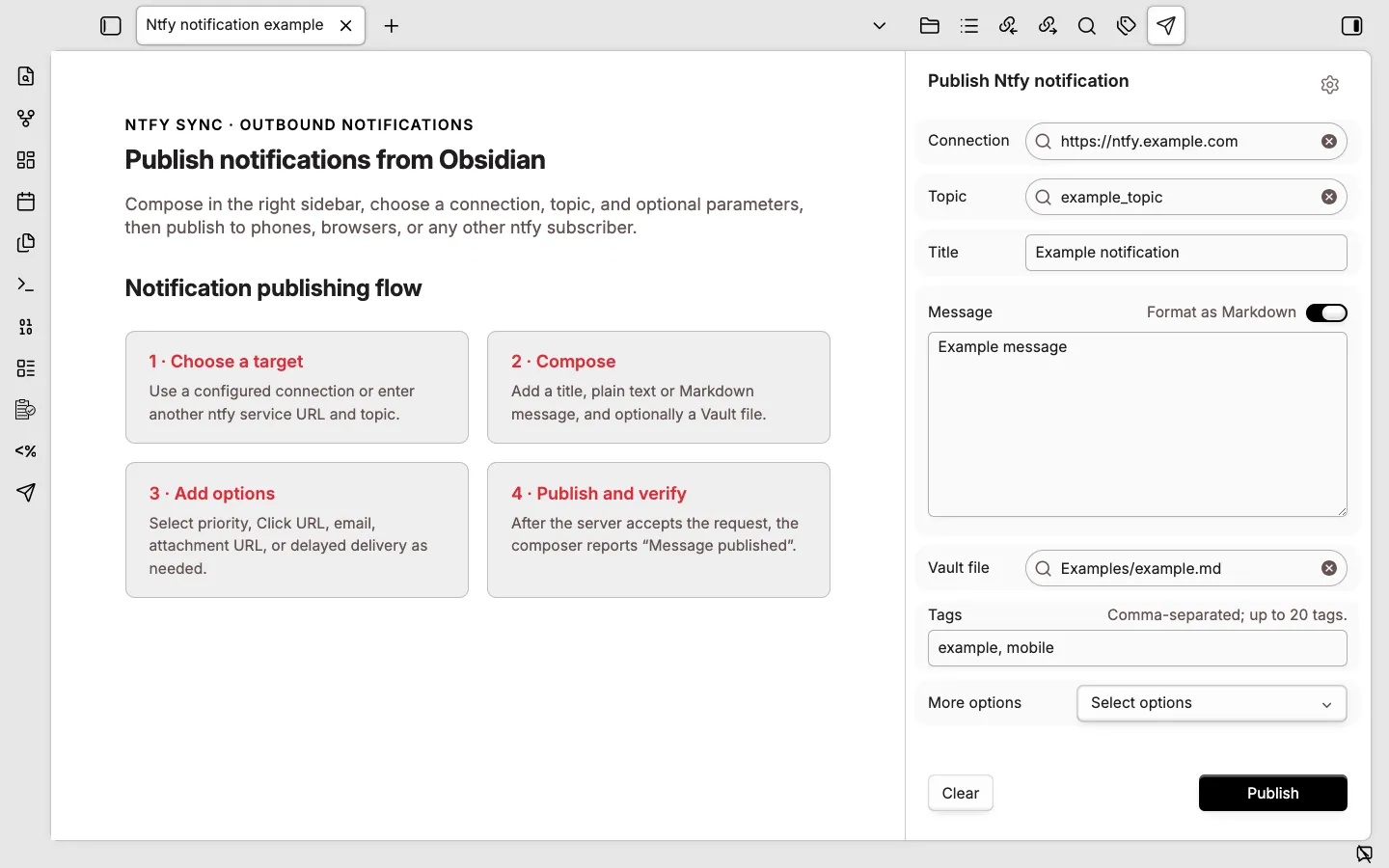This screenshot has width=1389, height=868.
Task: Toggle Format as Markdown switch
Action: pyautogui.click(x=1327, y=313)
